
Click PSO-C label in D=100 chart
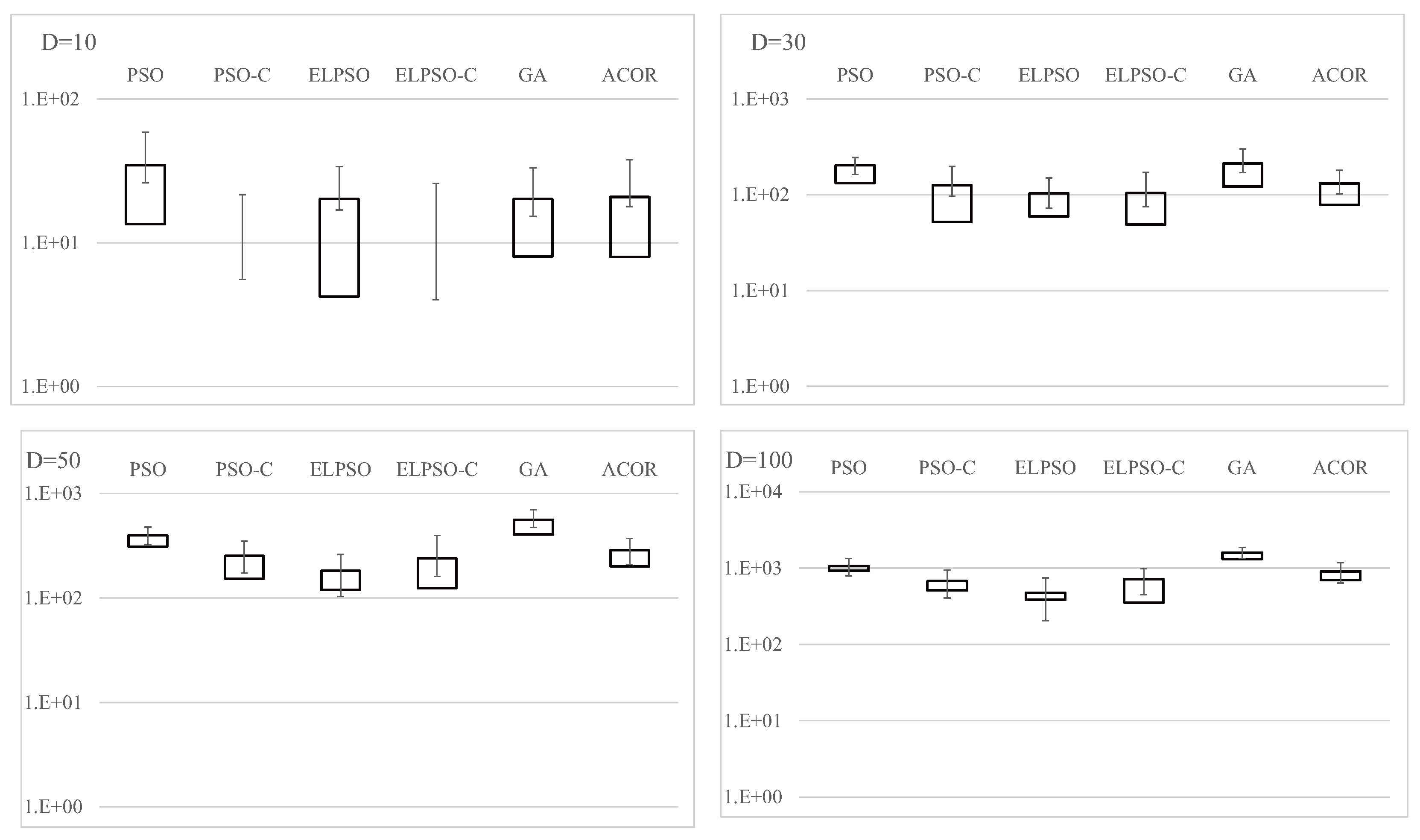[x=947, y=467]
